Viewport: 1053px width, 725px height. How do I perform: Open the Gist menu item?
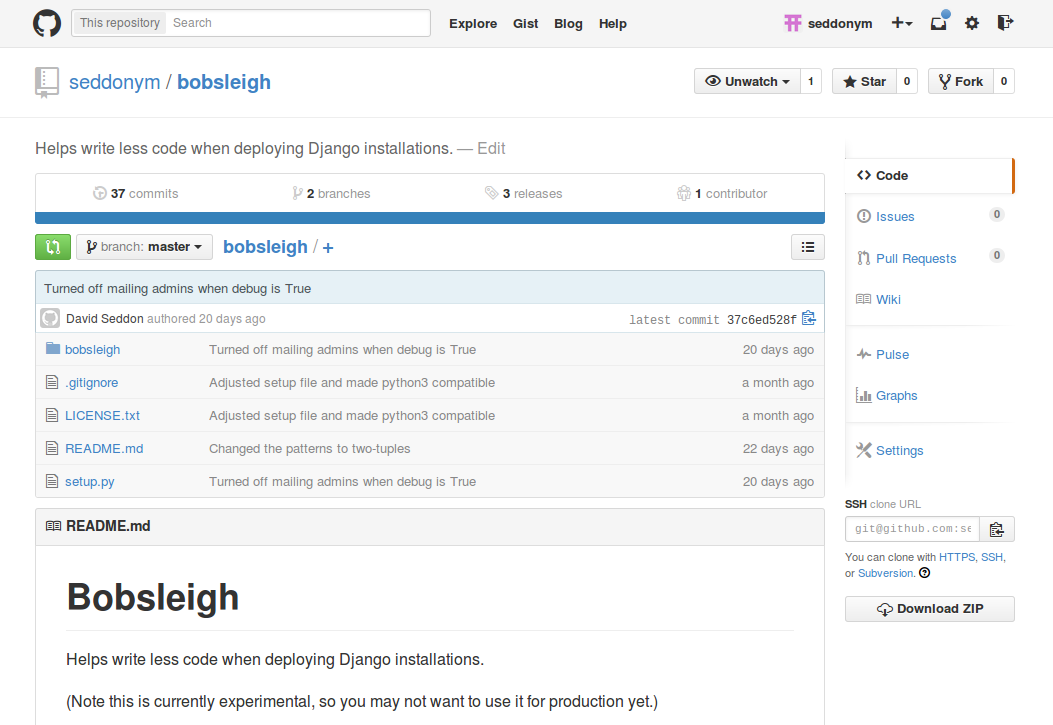525,23
